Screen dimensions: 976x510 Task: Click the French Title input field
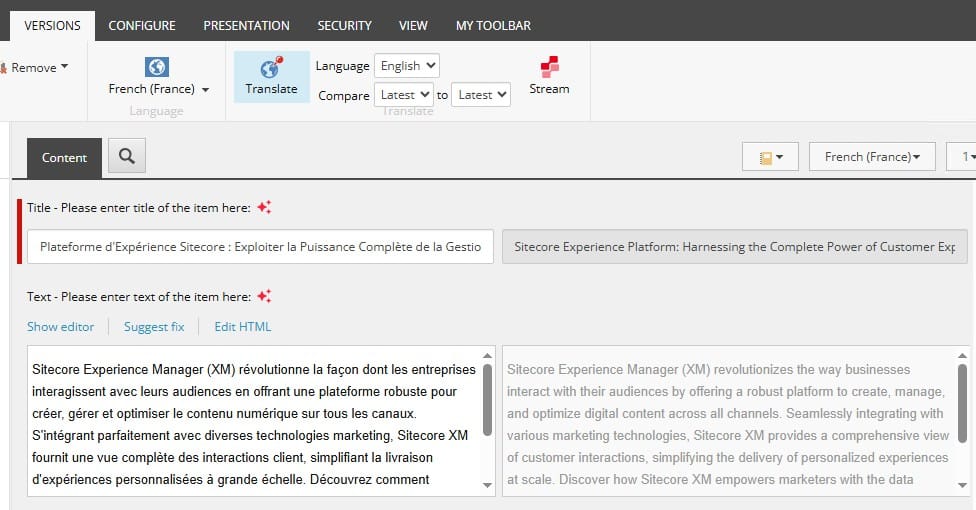(260, 246)
